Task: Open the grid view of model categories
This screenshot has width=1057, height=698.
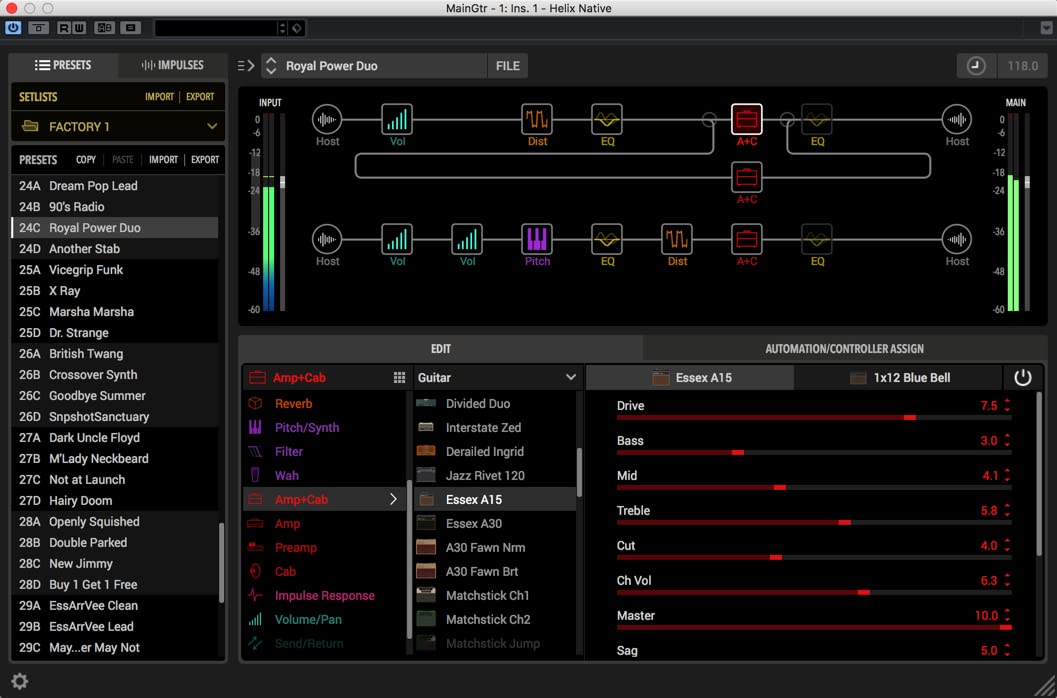Action: (x=399, y=378)
